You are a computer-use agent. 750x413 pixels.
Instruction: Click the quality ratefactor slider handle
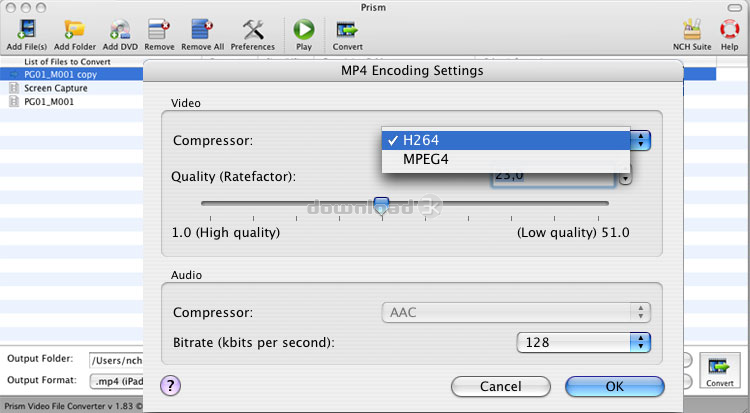click(381, 204)
